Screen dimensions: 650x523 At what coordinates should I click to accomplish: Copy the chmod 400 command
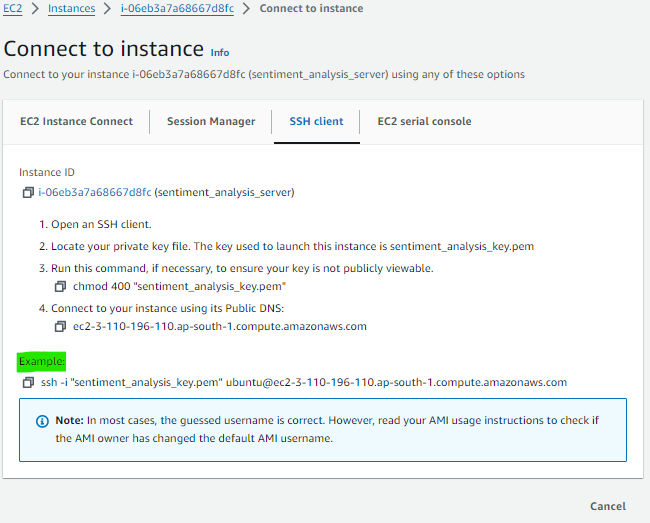click(60, 286)
